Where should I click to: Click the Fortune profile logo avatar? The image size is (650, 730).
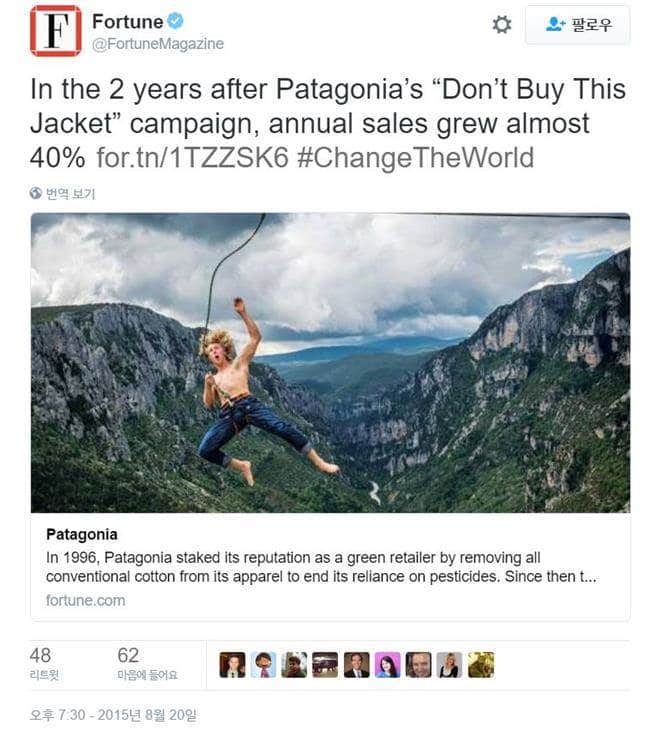(x=55, y=31)
